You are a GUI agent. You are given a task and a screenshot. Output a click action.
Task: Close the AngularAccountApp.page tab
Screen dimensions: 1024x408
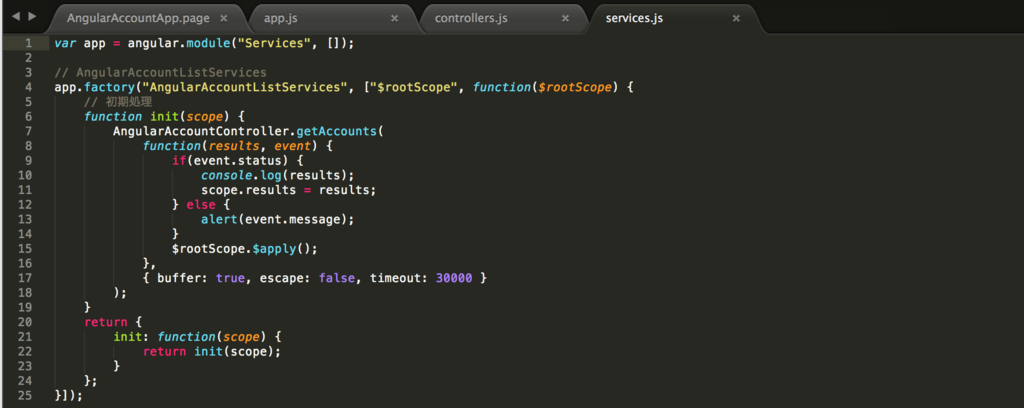(x=224, y=18)
